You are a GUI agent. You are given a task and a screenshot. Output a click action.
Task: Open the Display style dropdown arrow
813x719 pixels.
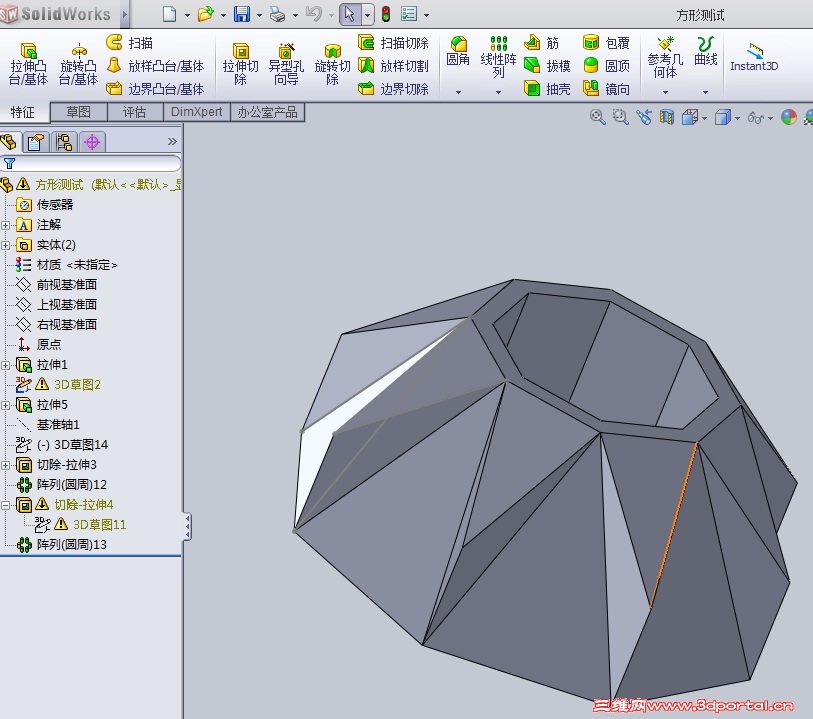738,118
